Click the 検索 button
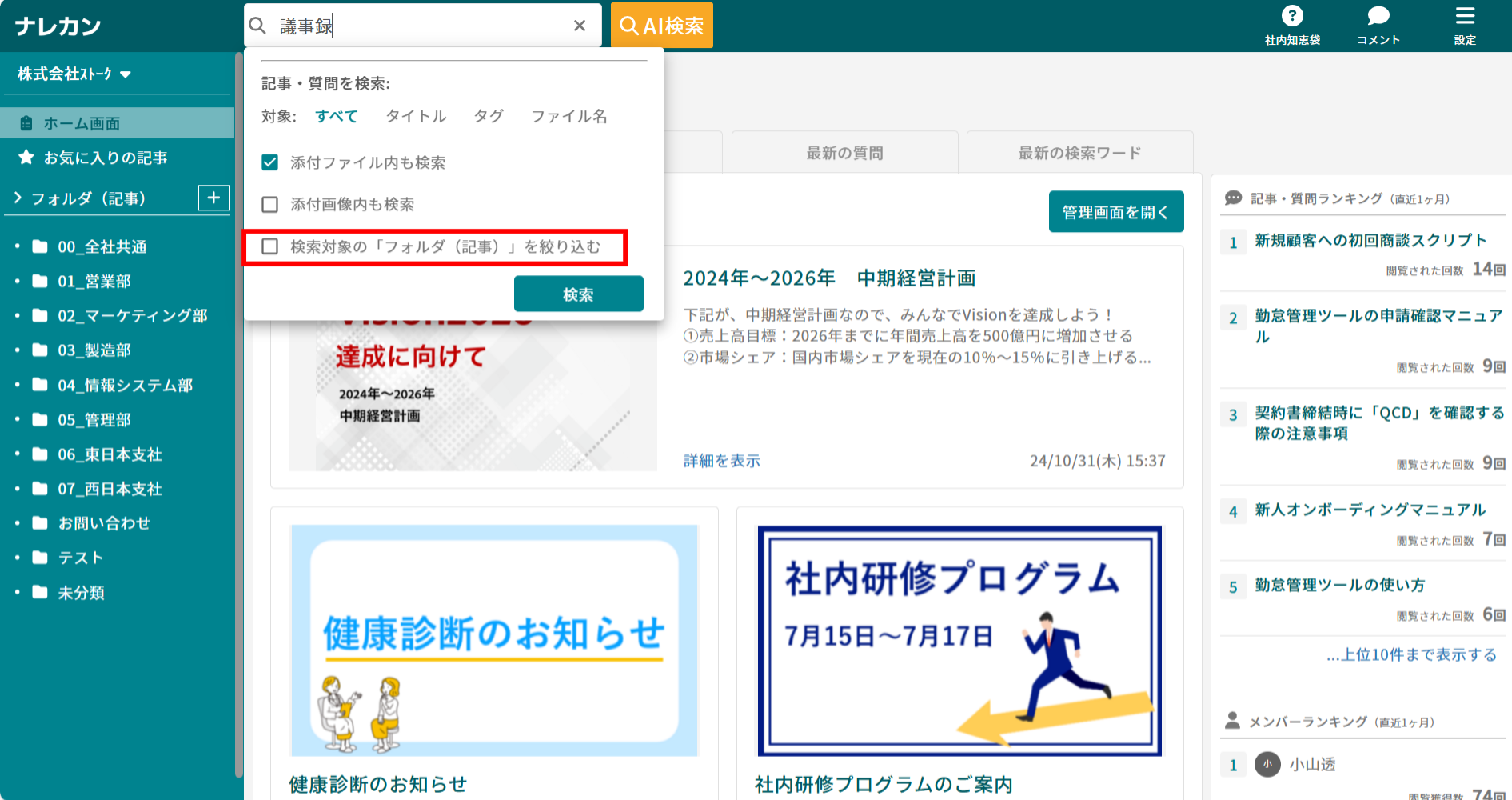Image resolution: width=1512 pixels, height=800 pixels. tap(578, 294)
